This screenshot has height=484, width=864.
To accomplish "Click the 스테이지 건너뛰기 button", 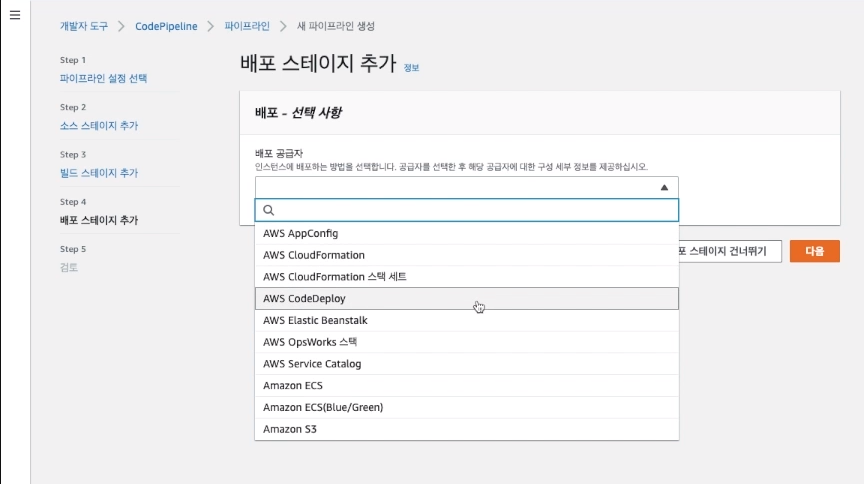I will [x=730, y=251].
